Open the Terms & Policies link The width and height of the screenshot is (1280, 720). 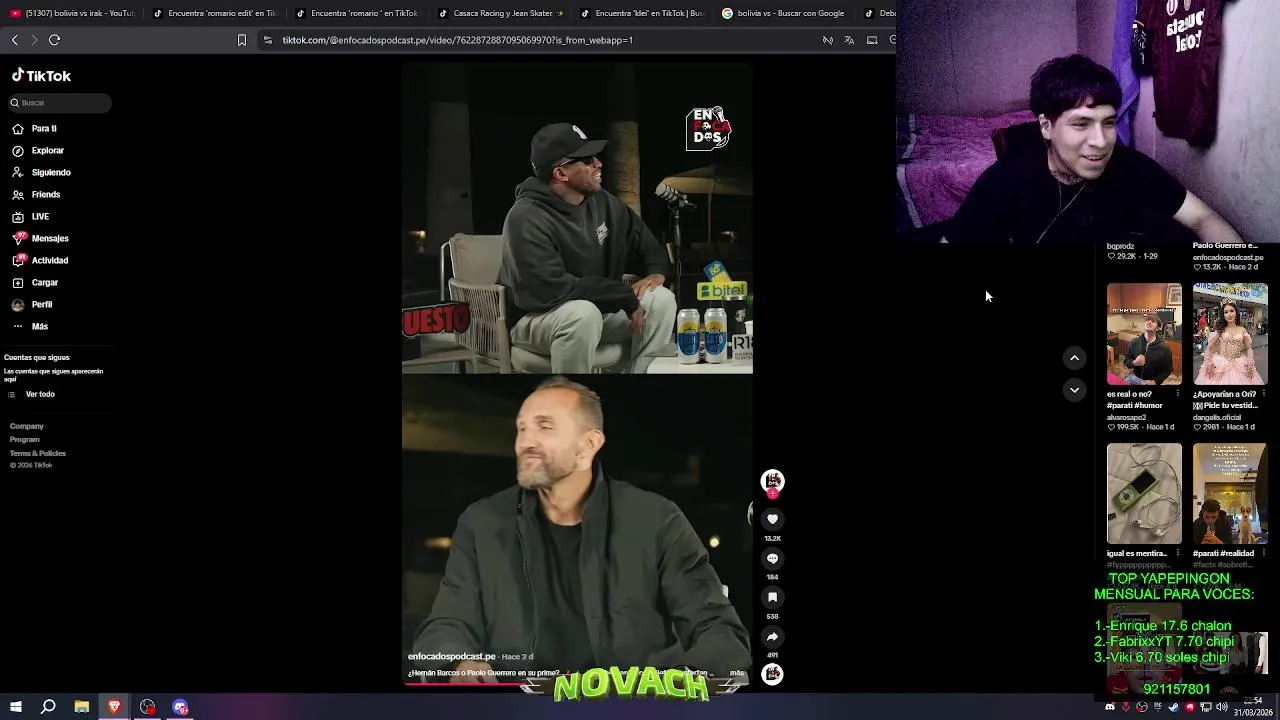click(38, 453)
